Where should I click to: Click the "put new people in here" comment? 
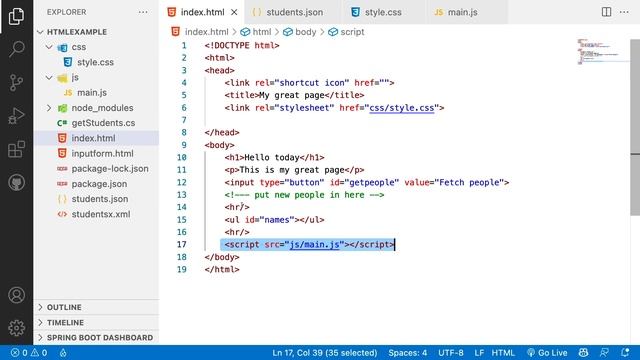coord(304,195)
